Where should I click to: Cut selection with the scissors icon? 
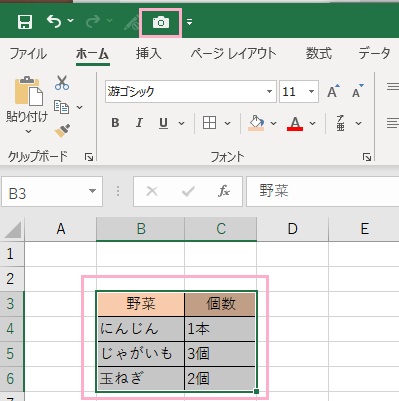(x=62, y=83)
